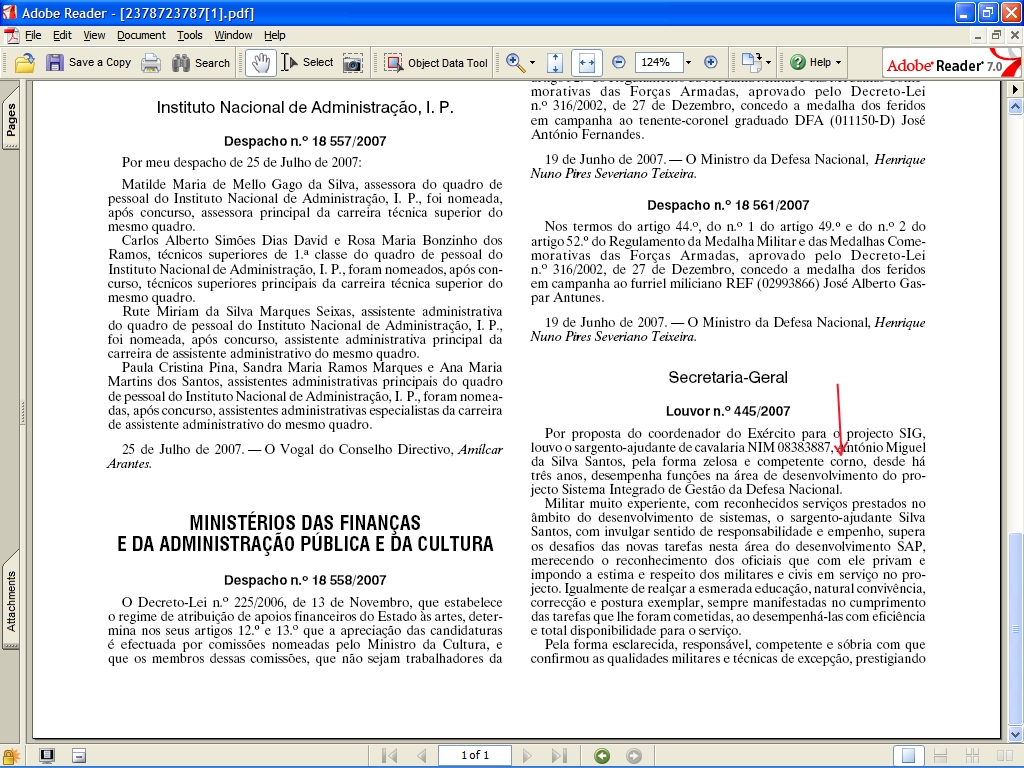Click heading 'Secretaria-Geral'

point(728,377)
